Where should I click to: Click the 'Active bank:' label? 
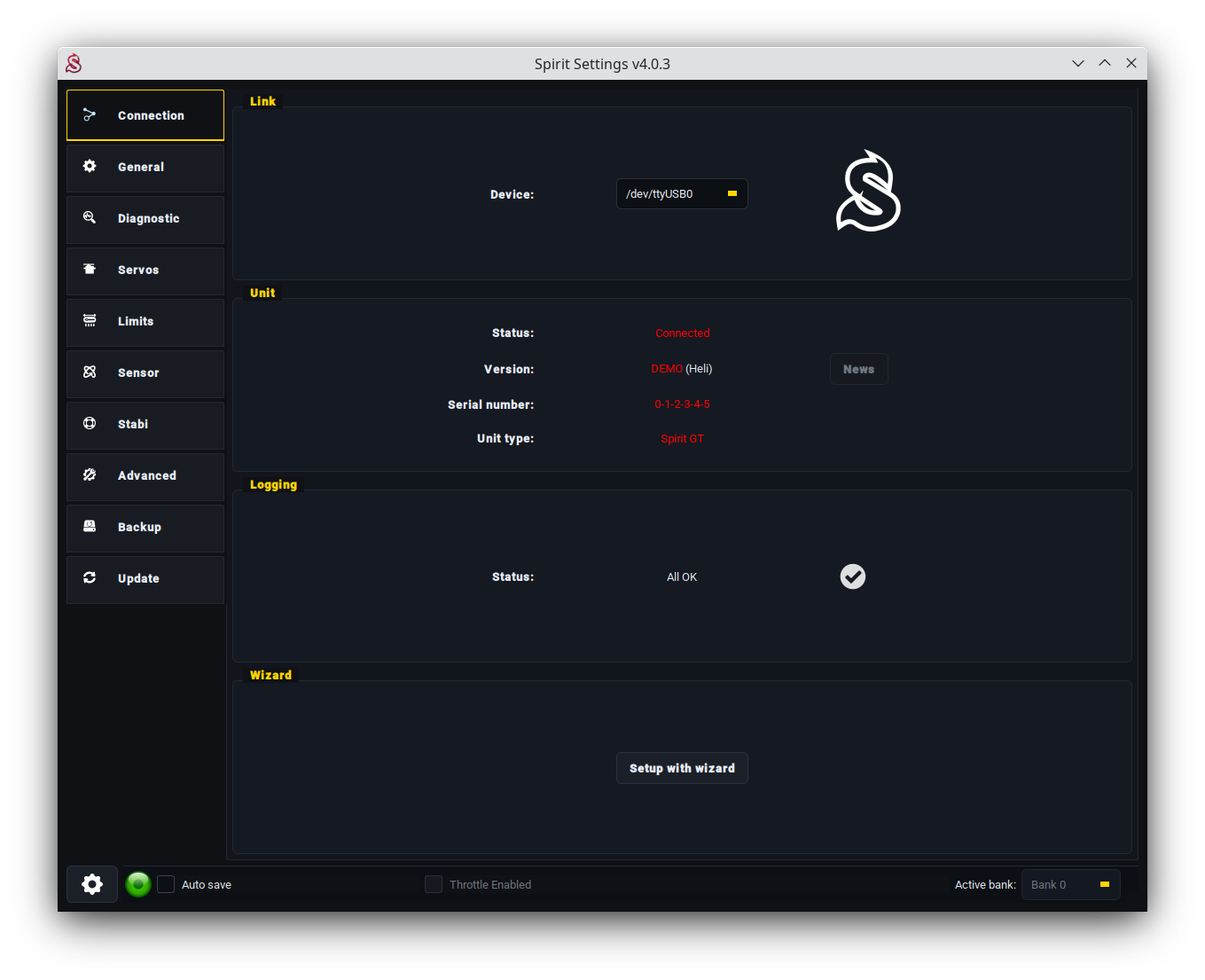pos(985,884)
